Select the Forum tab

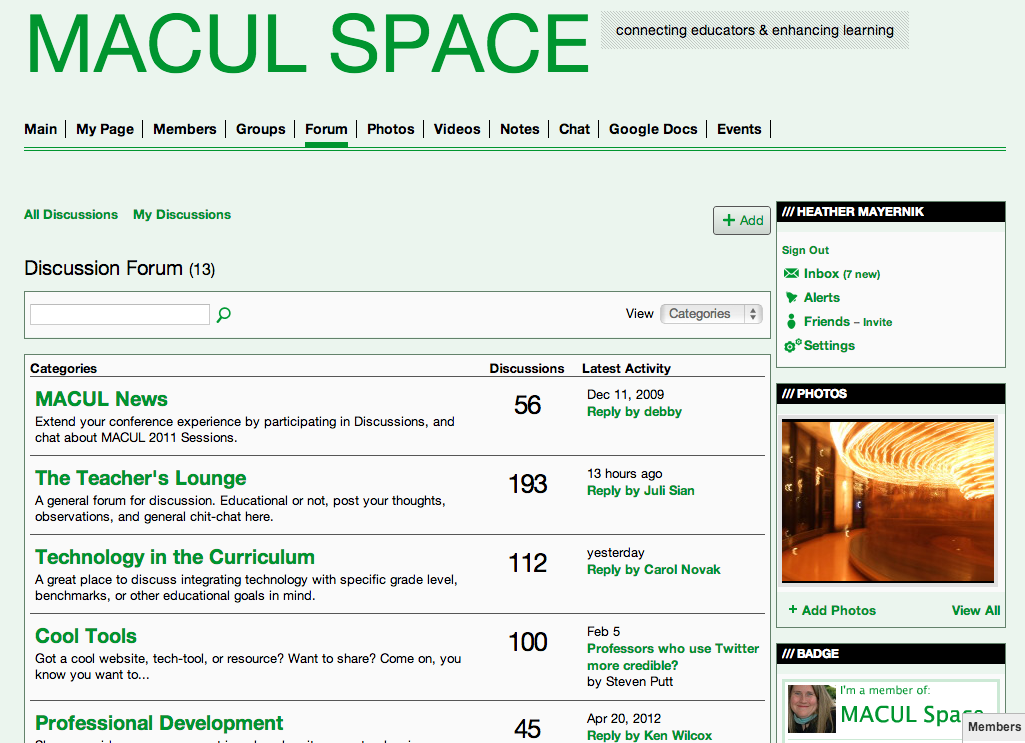326,129
